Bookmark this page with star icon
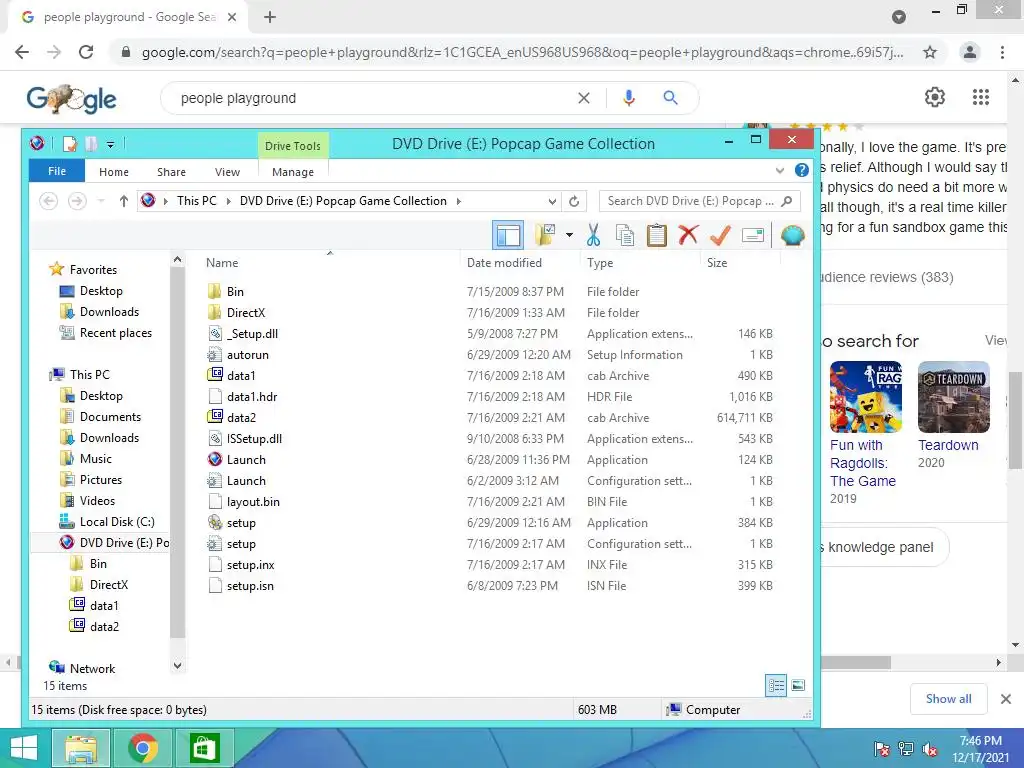The height and width of the screenshot is (768, 1024). (x=930, y=52)
